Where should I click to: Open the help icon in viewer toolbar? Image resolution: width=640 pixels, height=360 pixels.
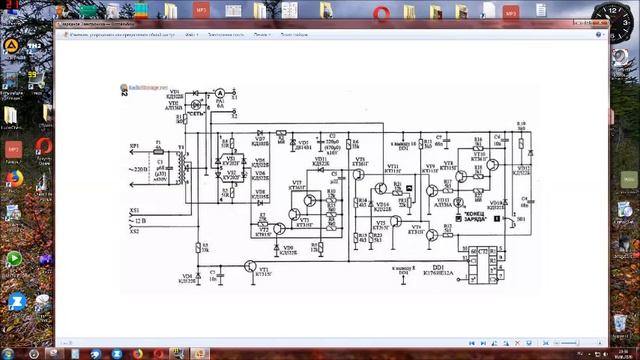click(599, 35)
